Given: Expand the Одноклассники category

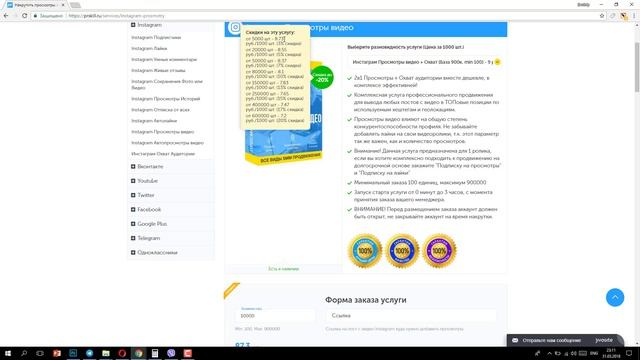Looking at the screenshot, I should click(x=133, y=252).
